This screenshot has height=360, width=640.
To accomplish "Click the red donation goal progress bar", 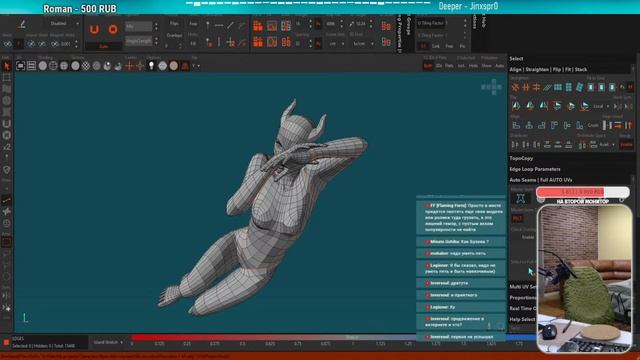I will point(582,191).
